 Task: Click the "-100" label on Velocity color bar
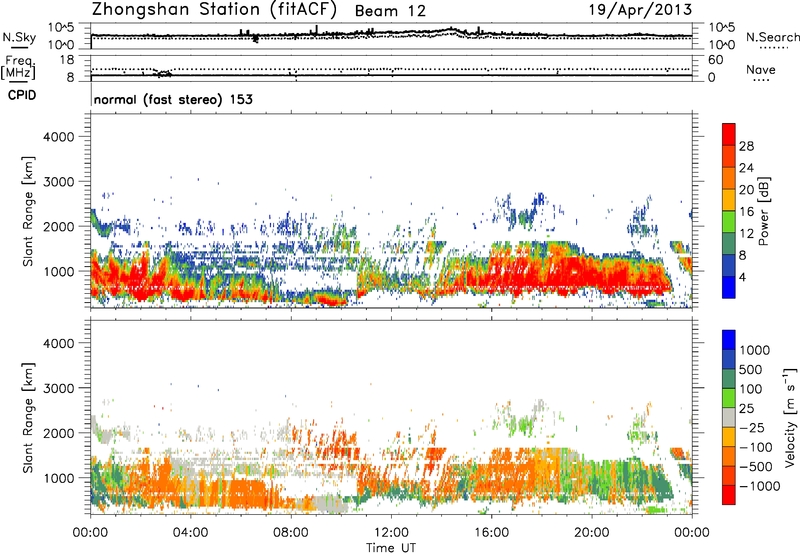755,447
